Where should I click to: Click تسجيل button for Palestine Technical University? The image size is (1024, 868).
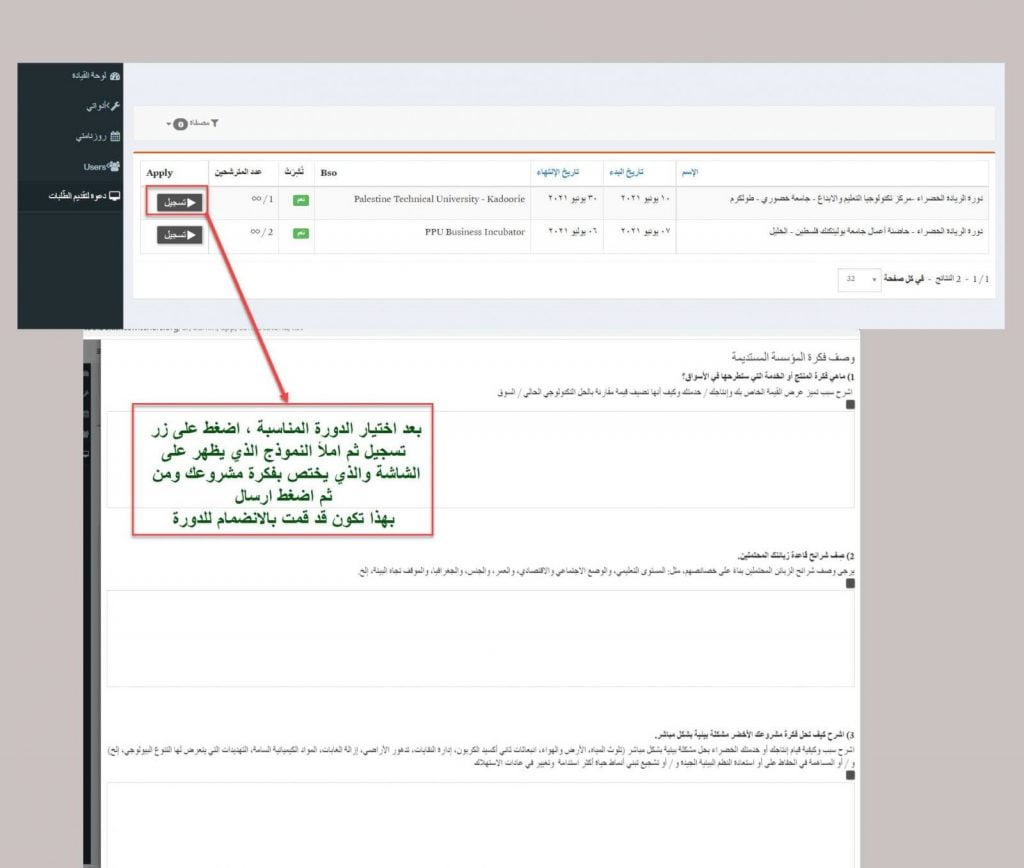[180, 201]
